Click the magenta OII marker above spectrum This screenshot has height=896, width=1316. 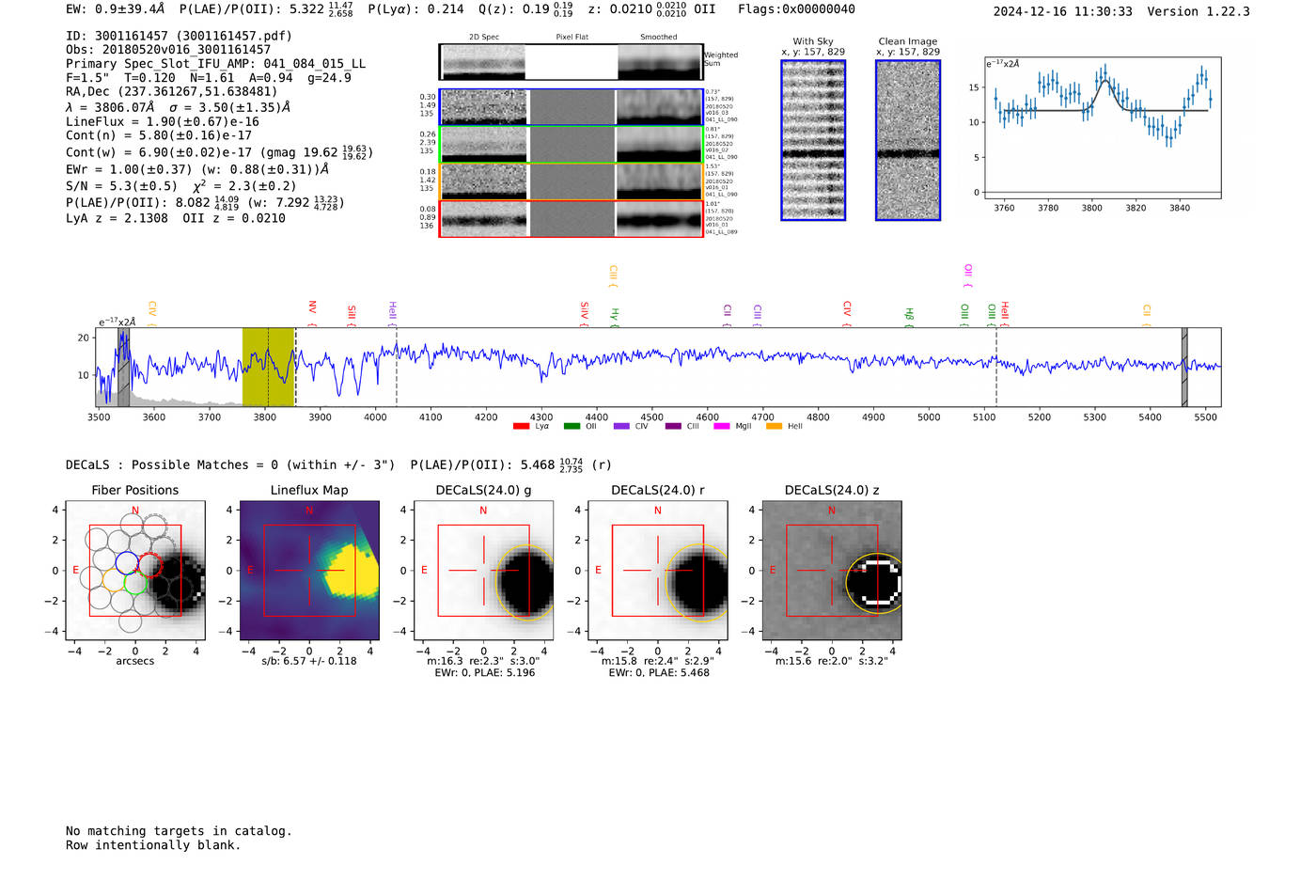click(x=967, y=275)
